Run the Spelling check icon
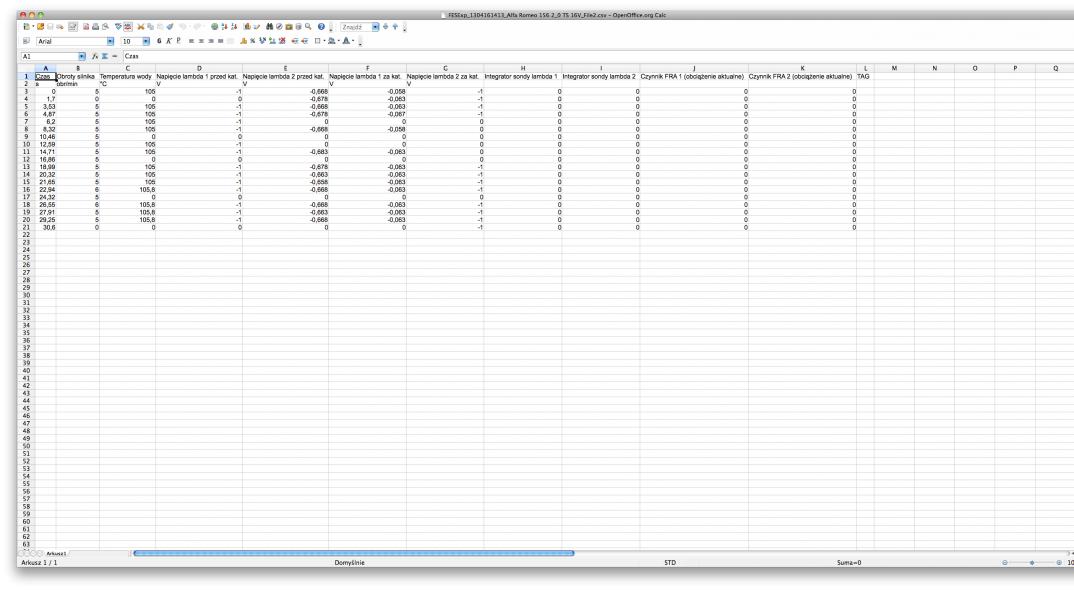 tap(118, 27)
